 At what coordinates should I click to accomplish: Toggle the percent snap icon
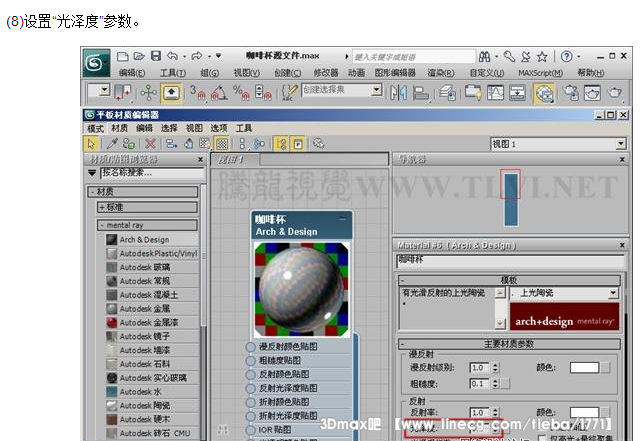241,93
